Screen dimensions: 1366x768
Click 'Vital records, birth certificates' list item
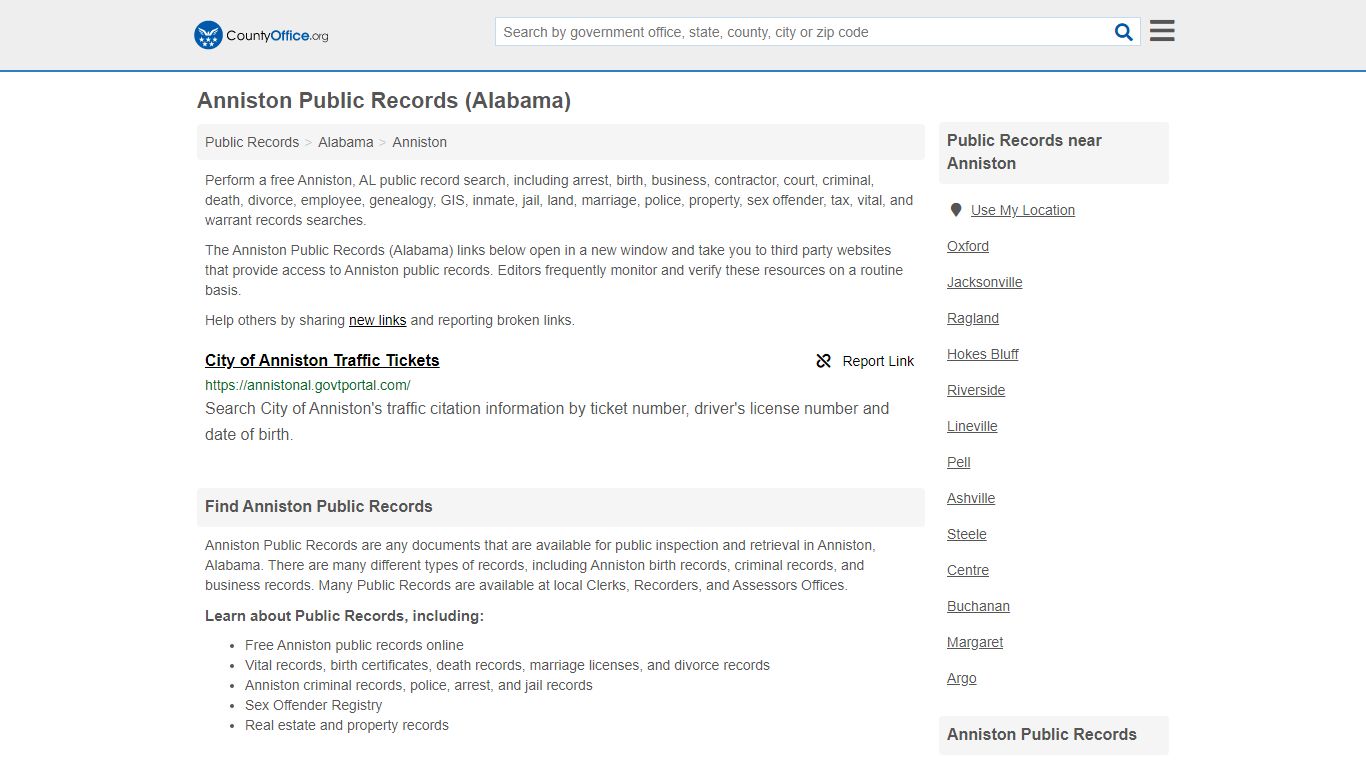pos(507,665)
